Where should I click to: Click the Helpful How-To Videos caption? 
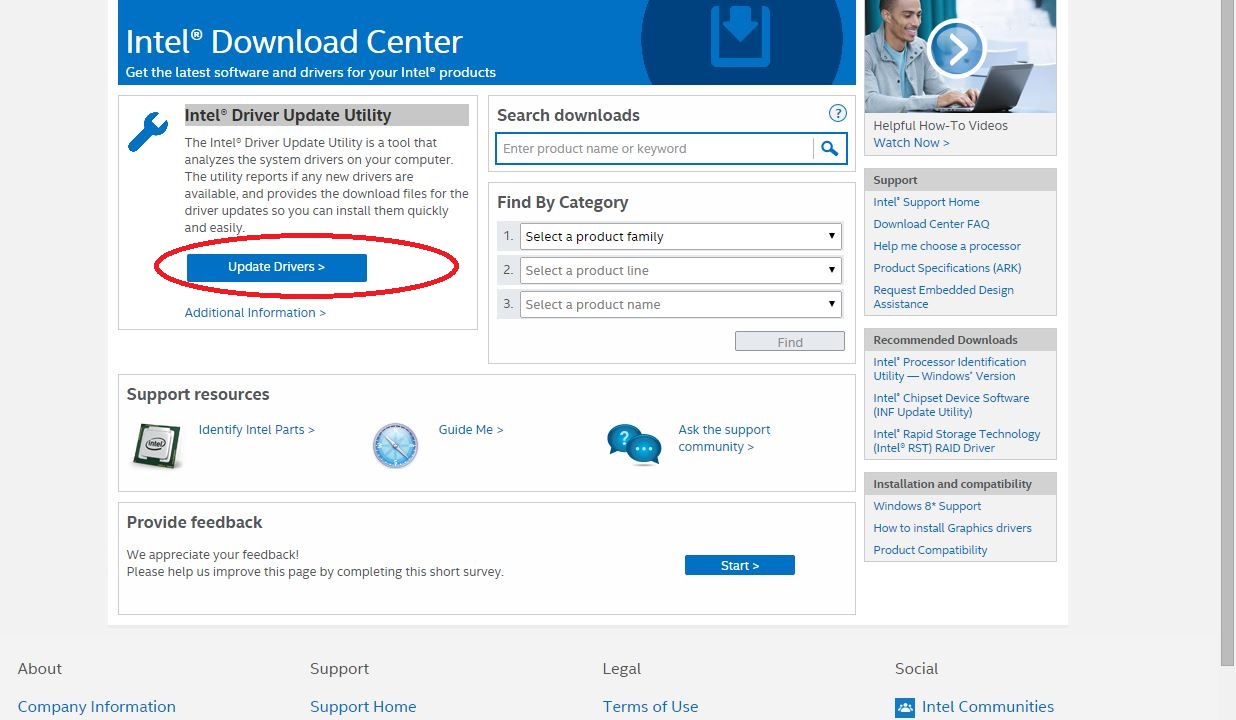941,126
